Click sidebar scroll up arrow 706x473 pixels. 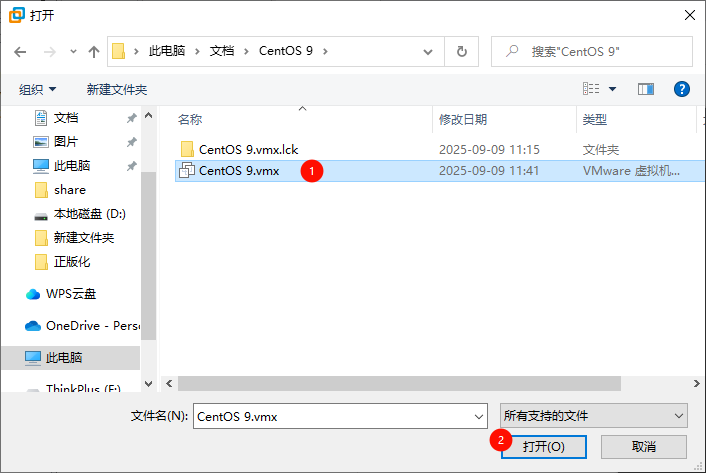149,116
